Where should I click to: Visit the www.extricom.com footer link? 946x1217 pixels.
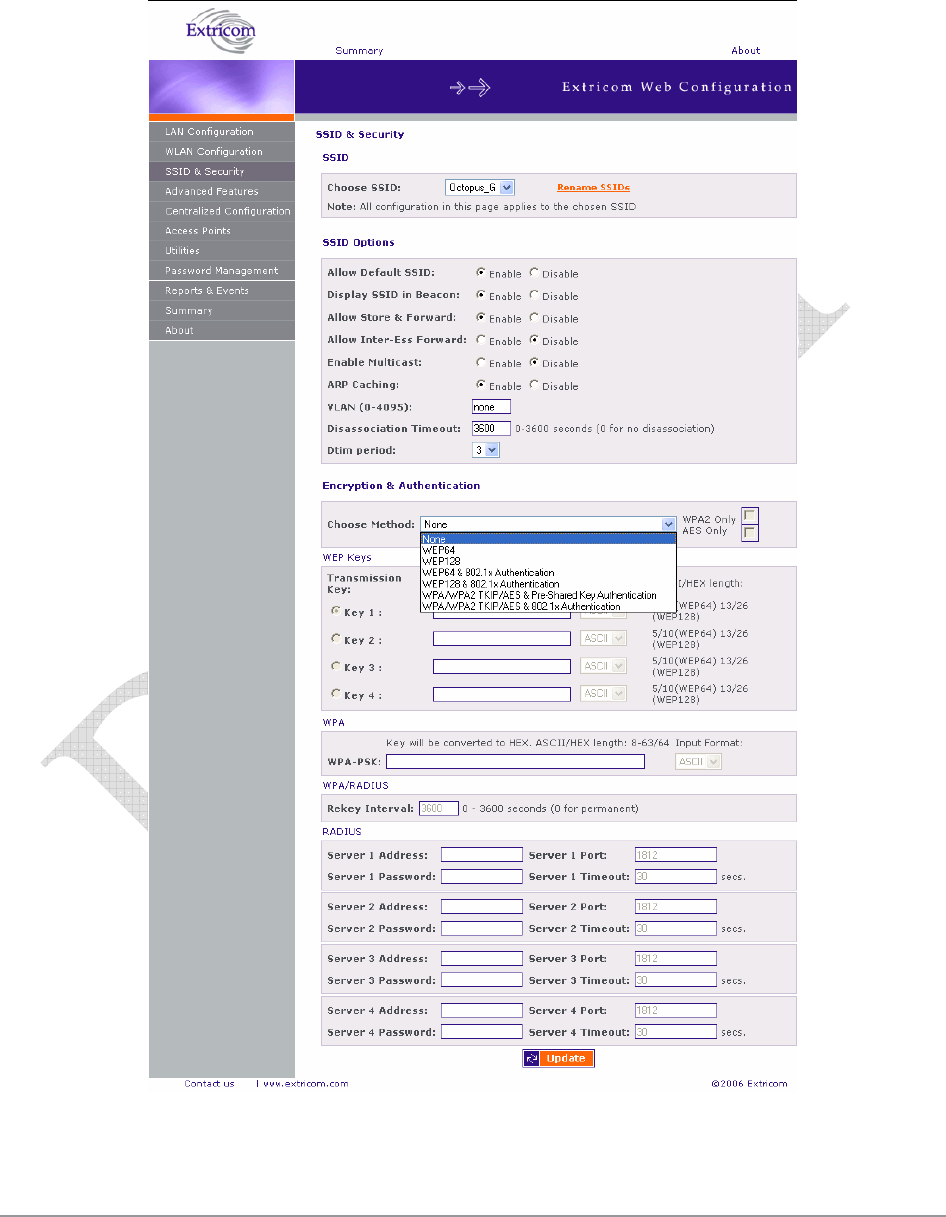pos(305,1084)
